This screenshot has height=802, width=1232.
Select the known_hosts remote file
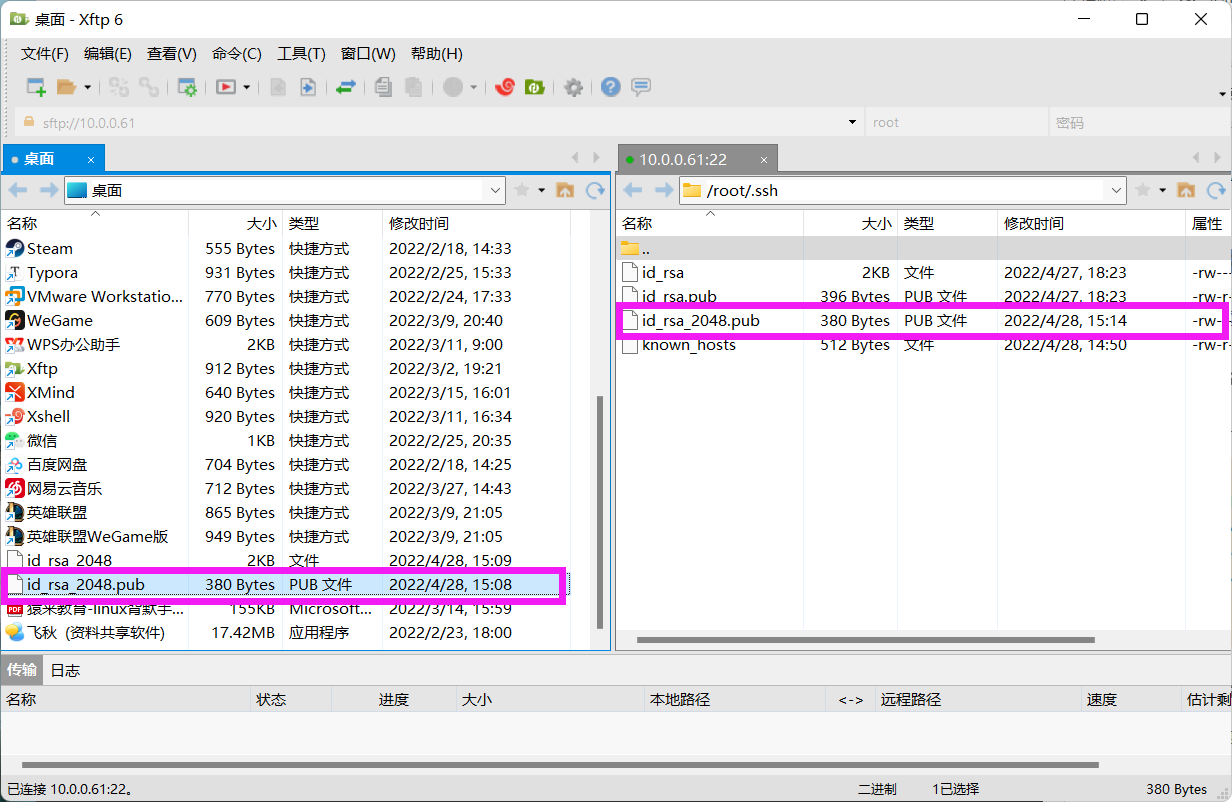922,345
